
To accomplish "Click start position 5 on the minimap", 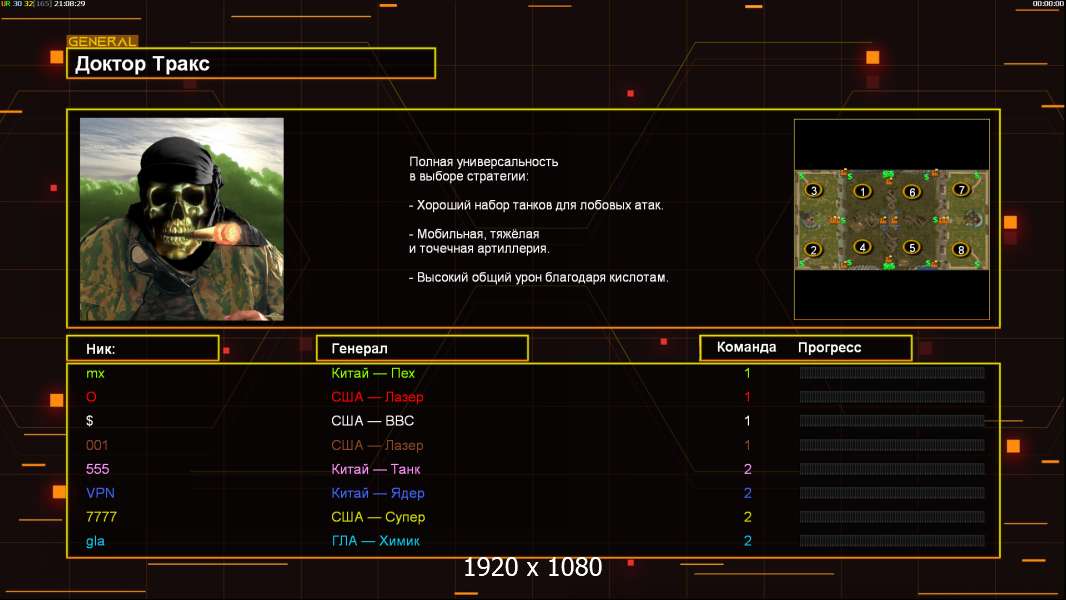I will (x=912, y=247).
